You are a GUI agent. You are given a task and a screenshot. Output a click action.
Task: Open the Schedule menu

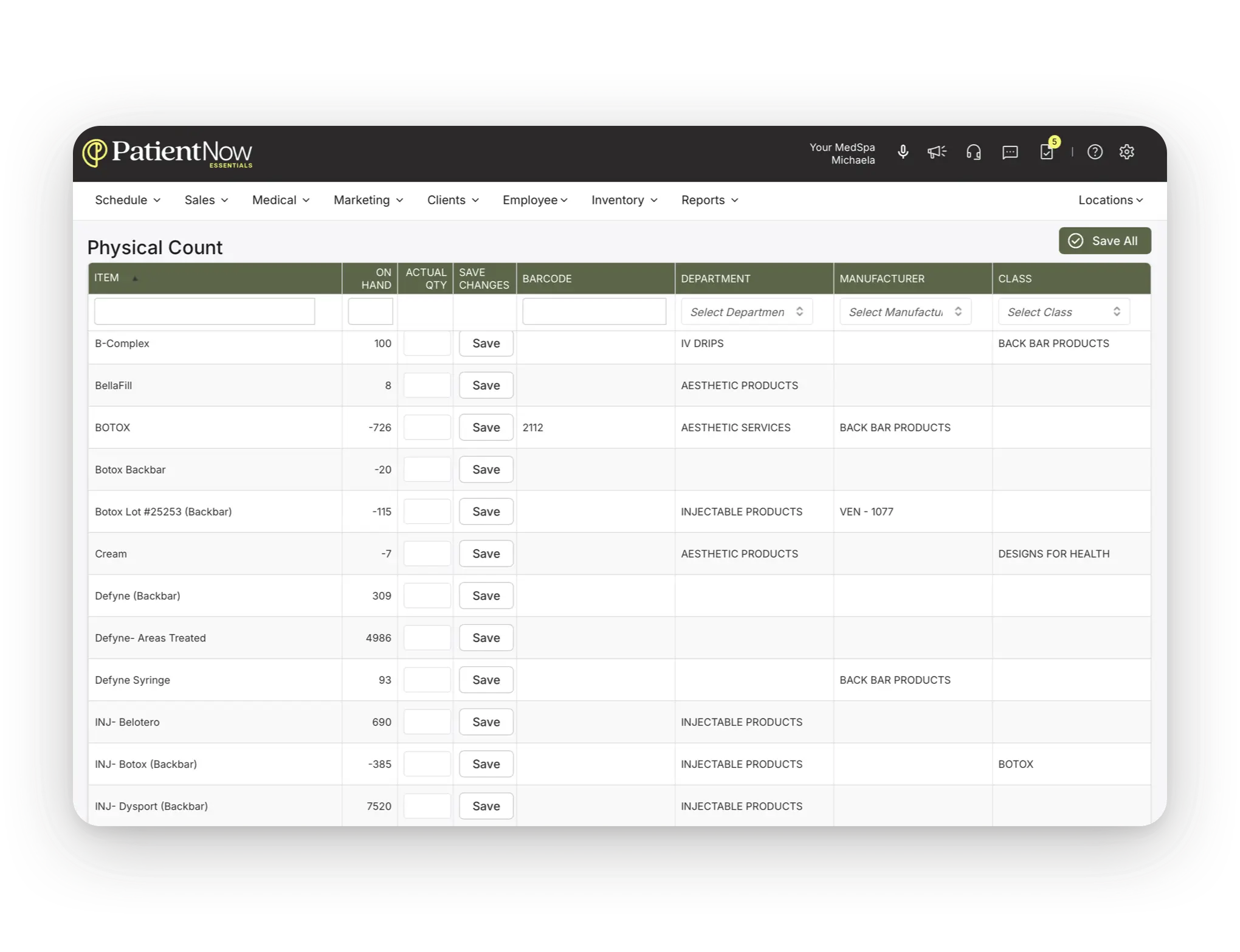[128, 200]
